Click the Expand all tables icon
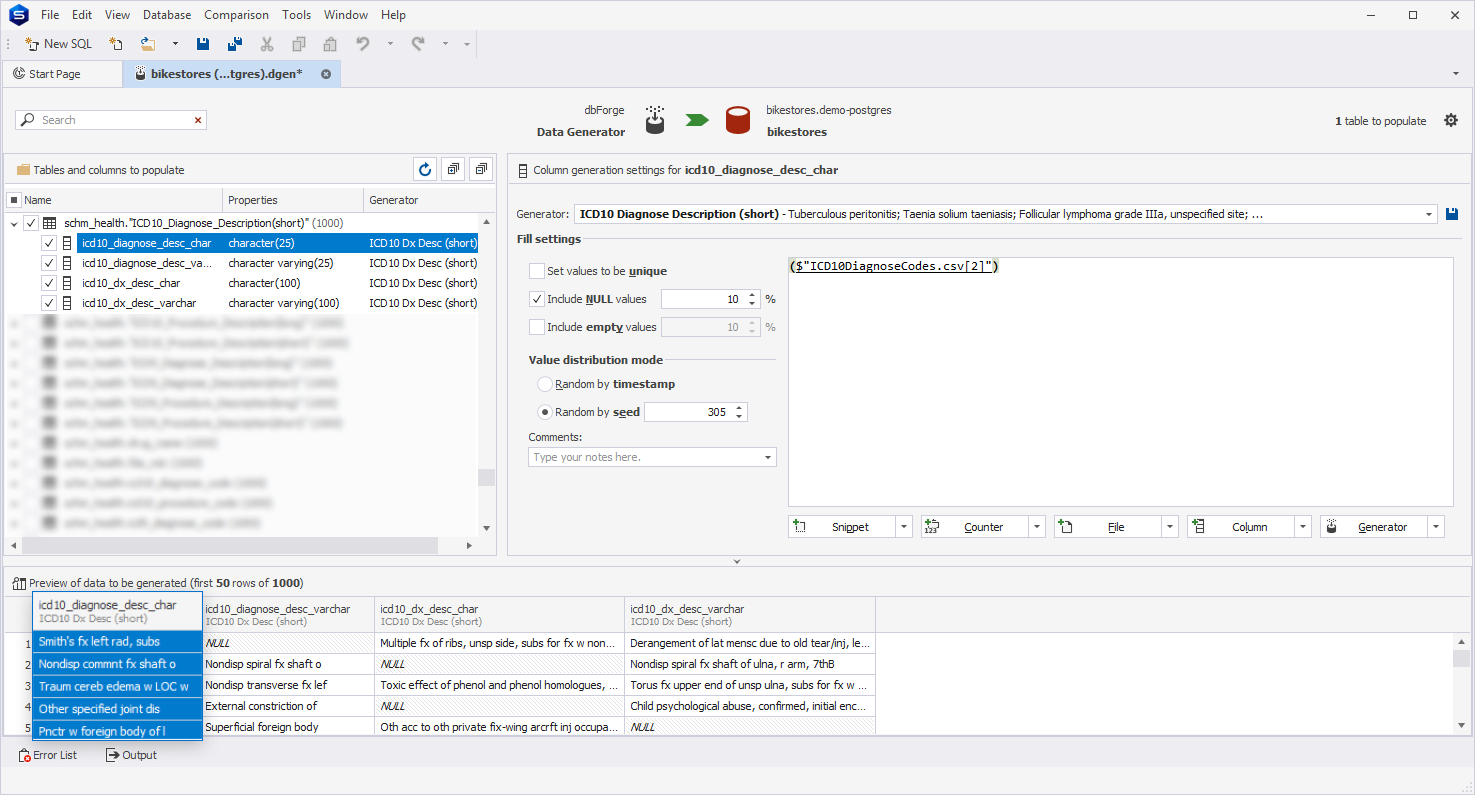 pyautogui.click(x=454, y=170)
